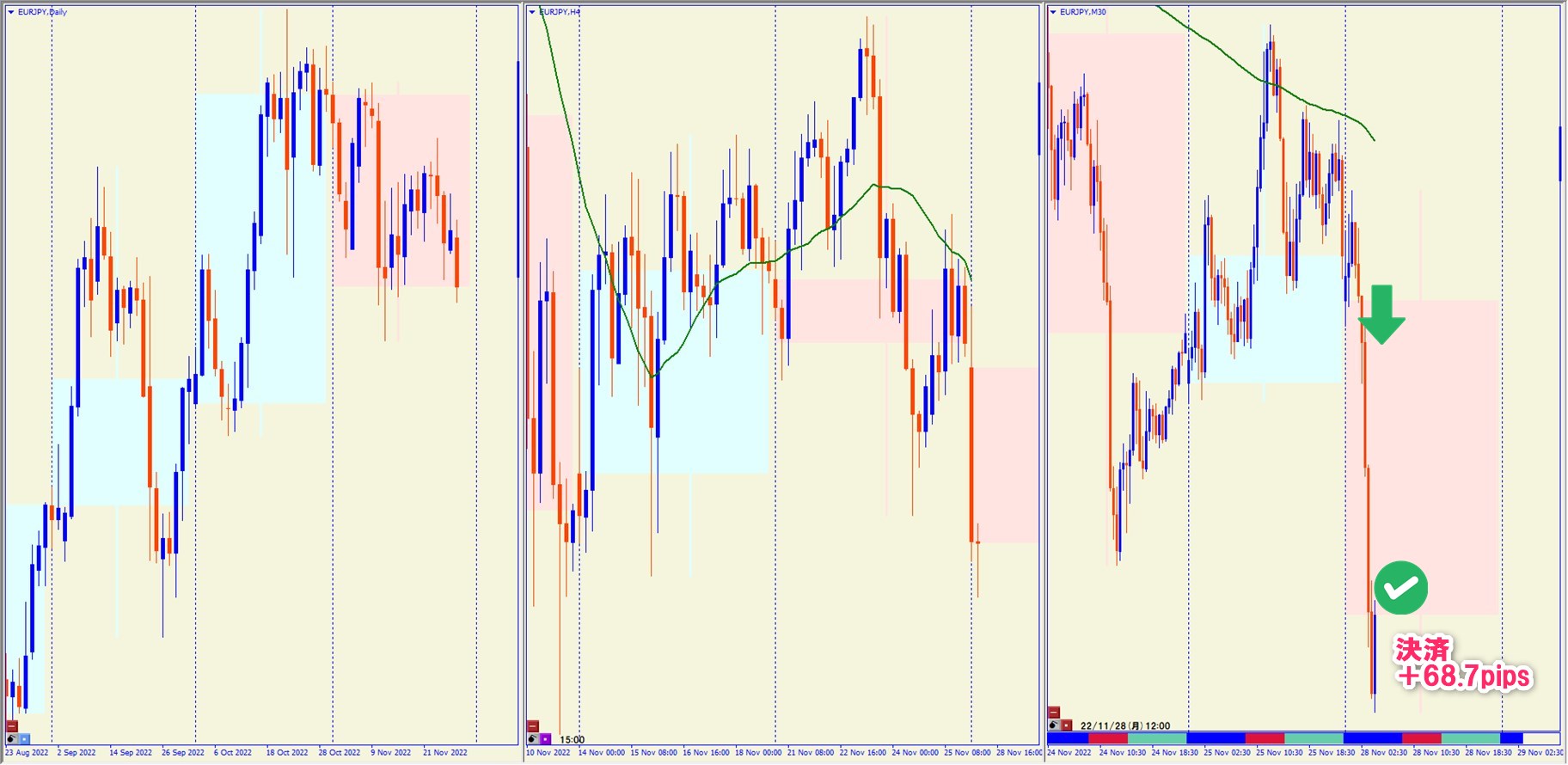
Task: Select the EURJPY,M30 chart title
Action: [1083, 12]
